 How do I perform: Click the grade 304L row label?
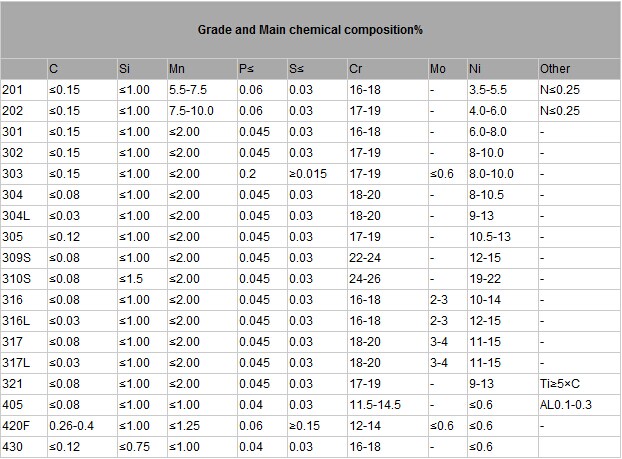point(16,216)
